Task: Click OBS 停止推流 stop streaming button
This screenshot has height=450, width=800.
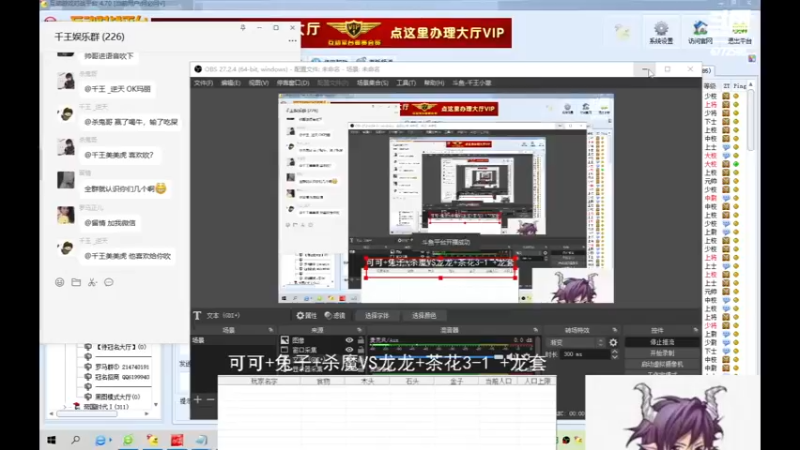Action: pyautogui.click(x=662, y=342)
